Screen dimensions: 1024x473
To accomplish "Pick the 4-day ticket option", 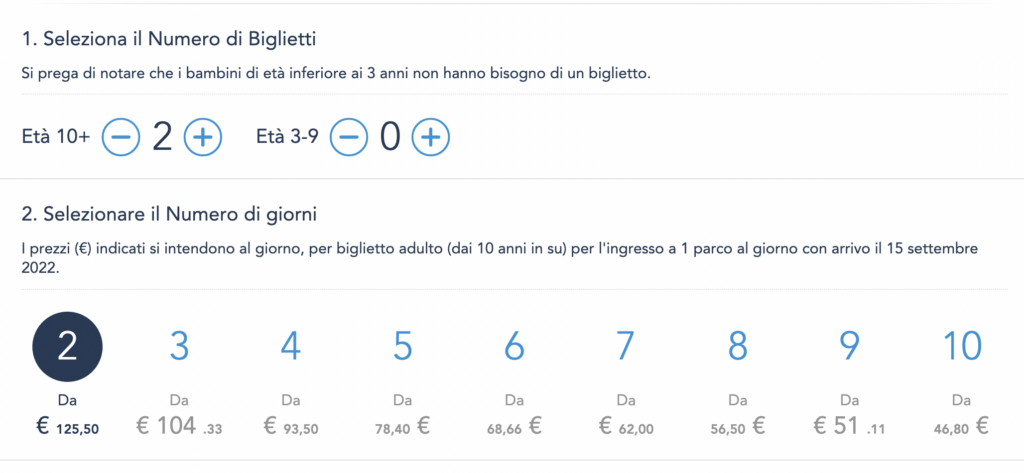I will point(291,347).
